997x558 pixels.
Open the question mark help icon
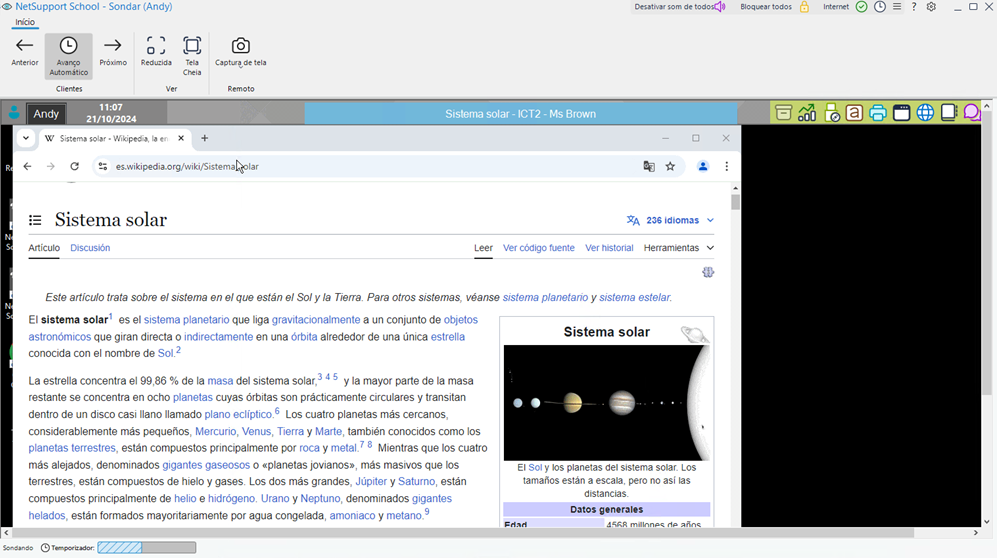tap(914, 7)
